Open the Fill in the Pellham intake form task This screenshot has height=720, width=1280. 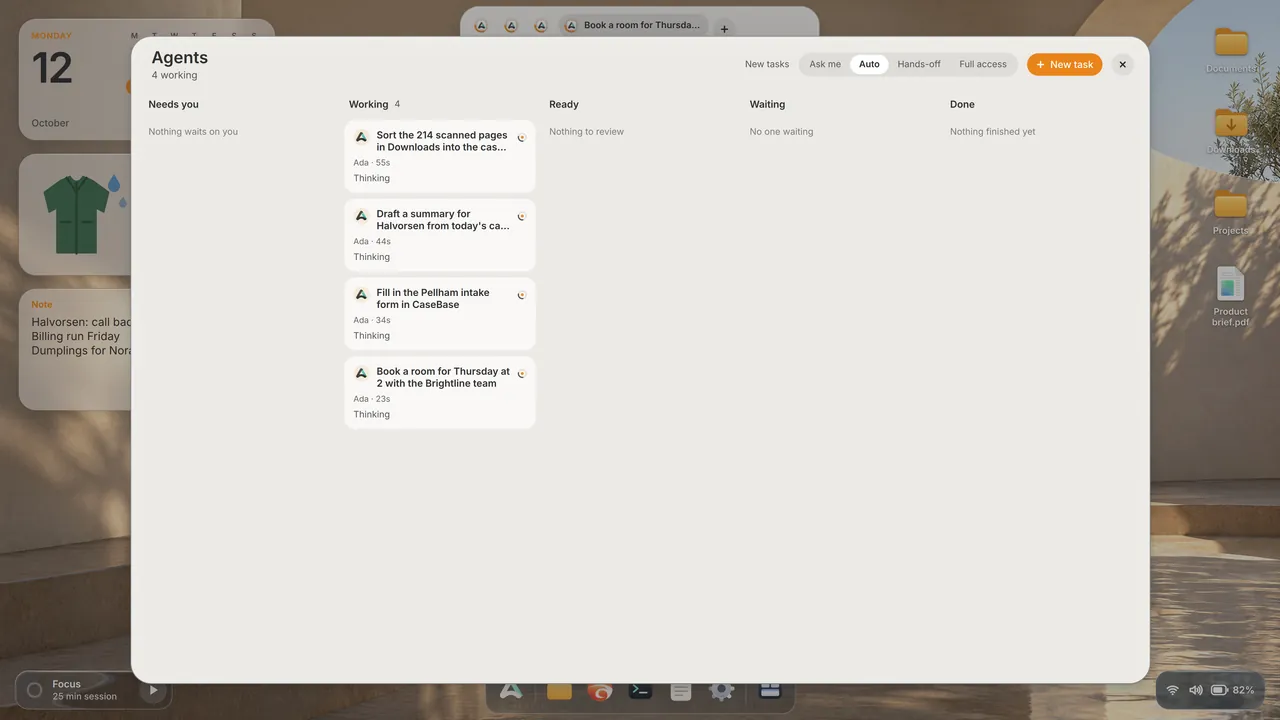pos(440,314)
